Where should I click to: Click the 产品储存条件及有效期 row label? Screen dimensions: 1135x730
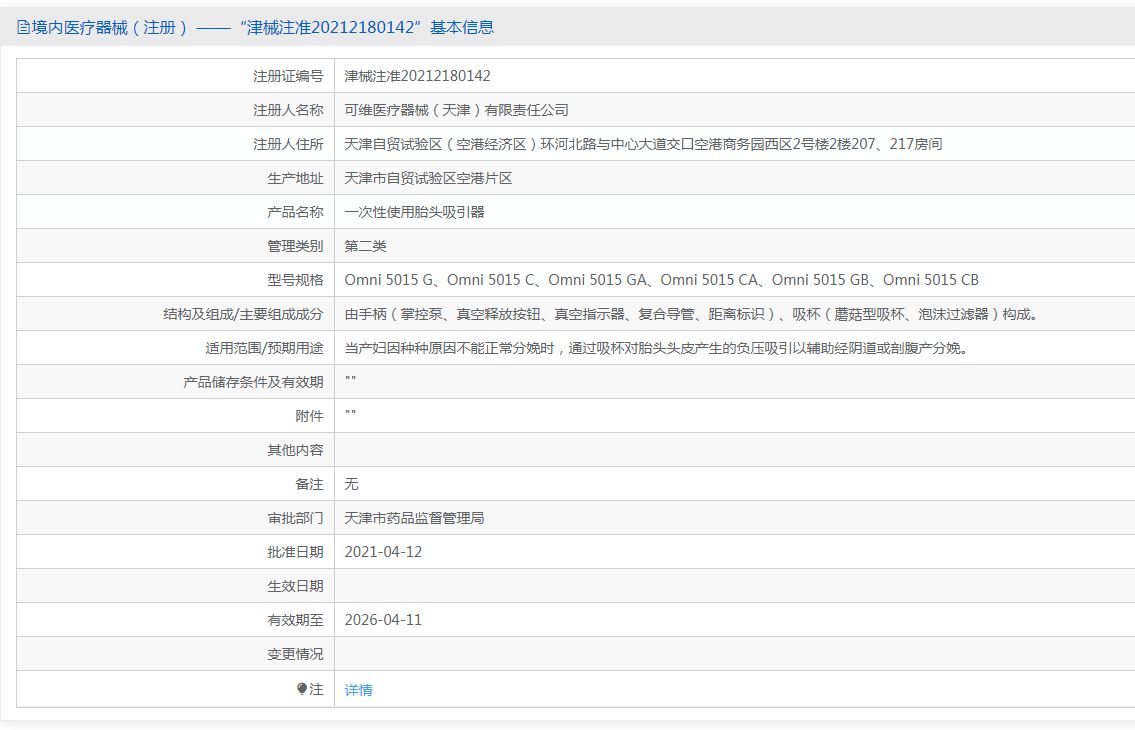pos(253,382)
